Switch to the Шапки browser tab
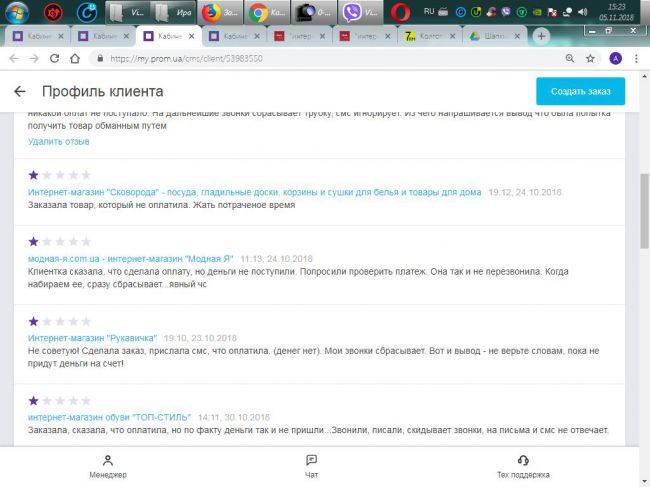 coord(494,36)
